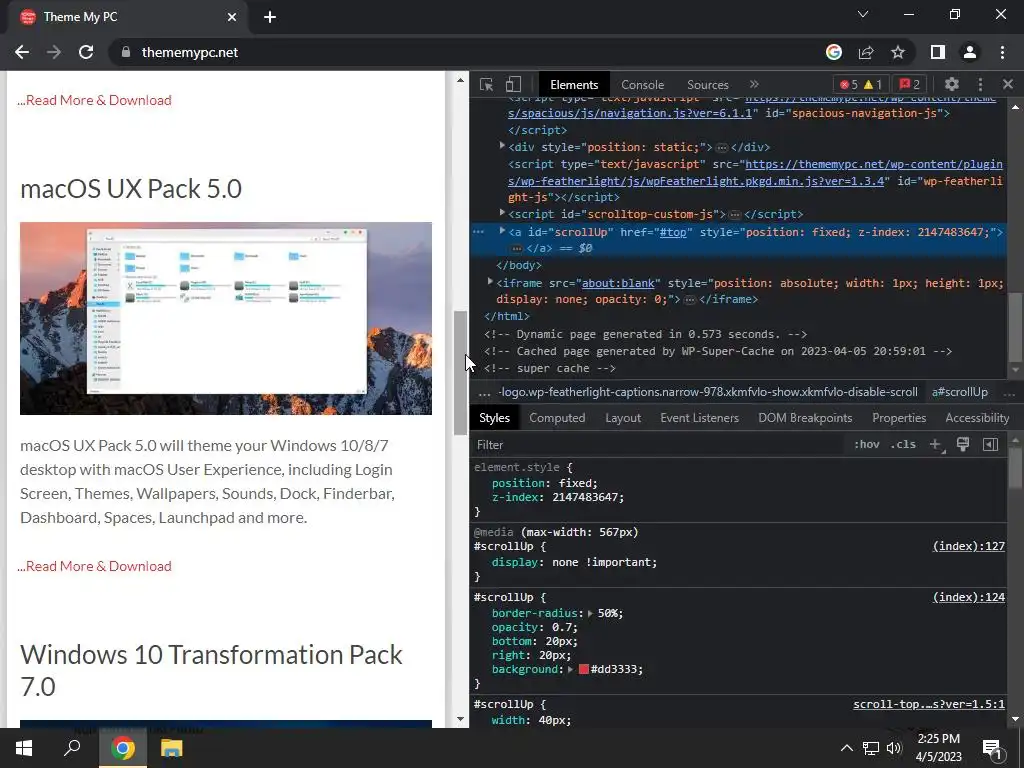This screenshot has width=1024, height=768.
Task: Activate the inspect element picker icon
Action: tap(486, 84)
